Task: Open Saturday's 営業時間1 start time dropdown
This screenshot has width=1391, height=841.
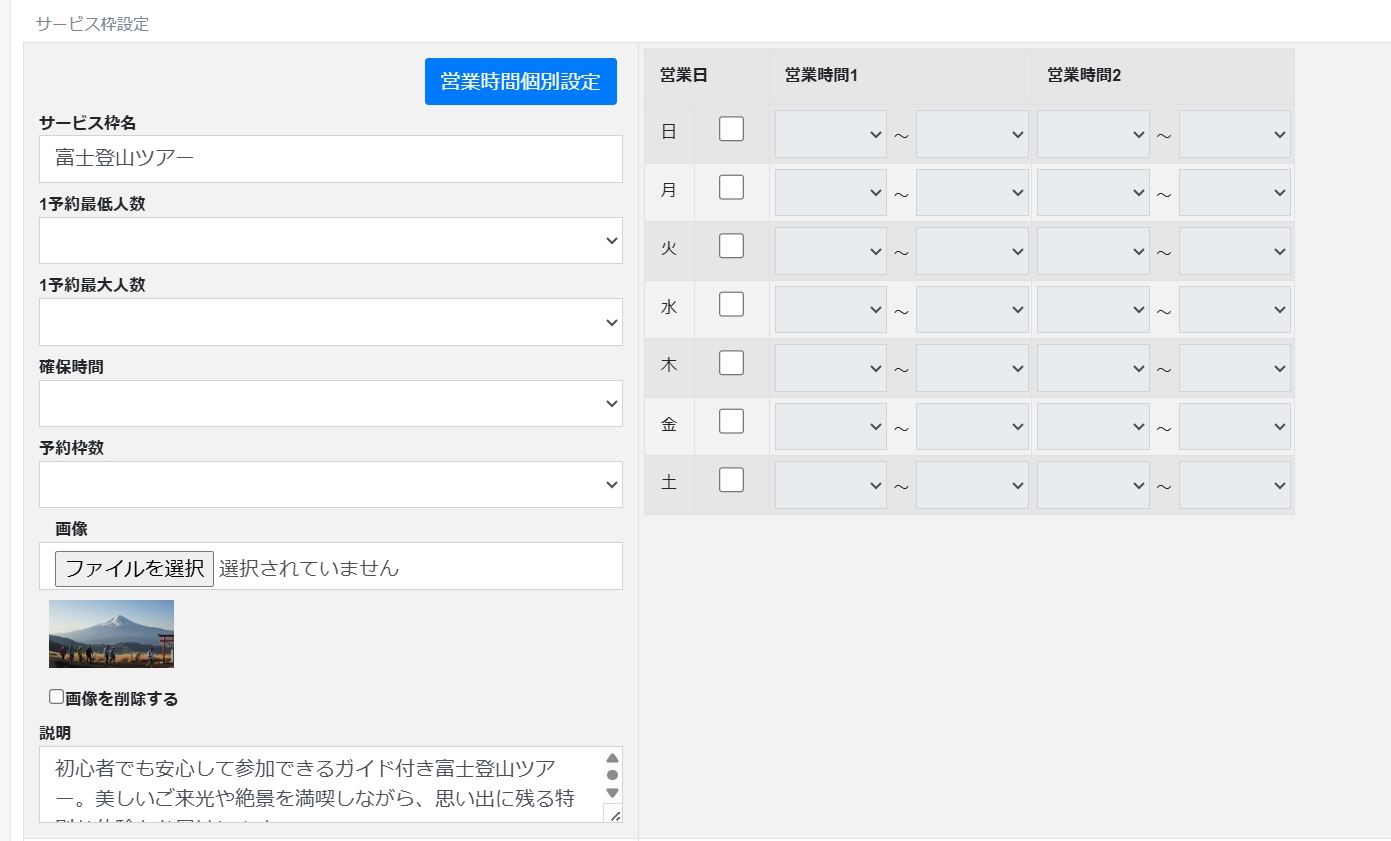Action: click(830, 484)
